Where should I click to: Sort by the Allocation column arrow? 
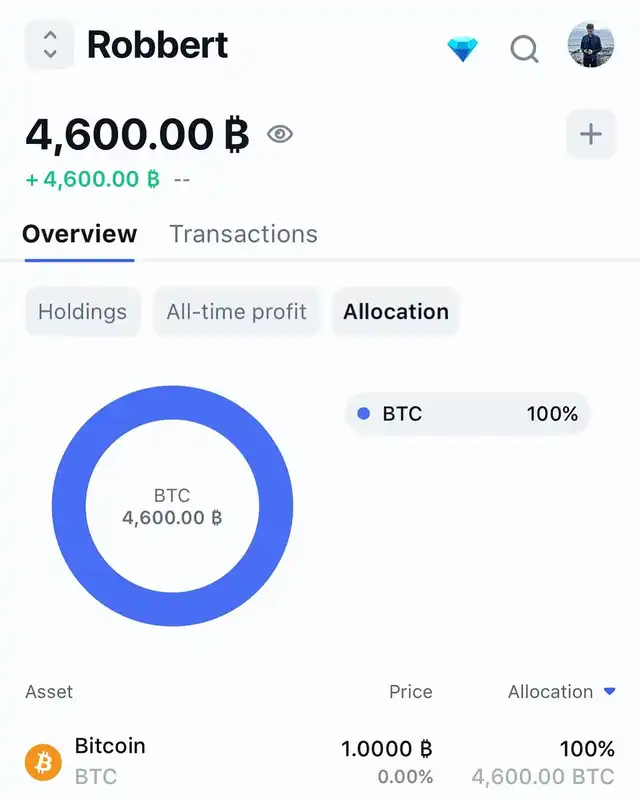pyautogui.click(x=610, y=691)
